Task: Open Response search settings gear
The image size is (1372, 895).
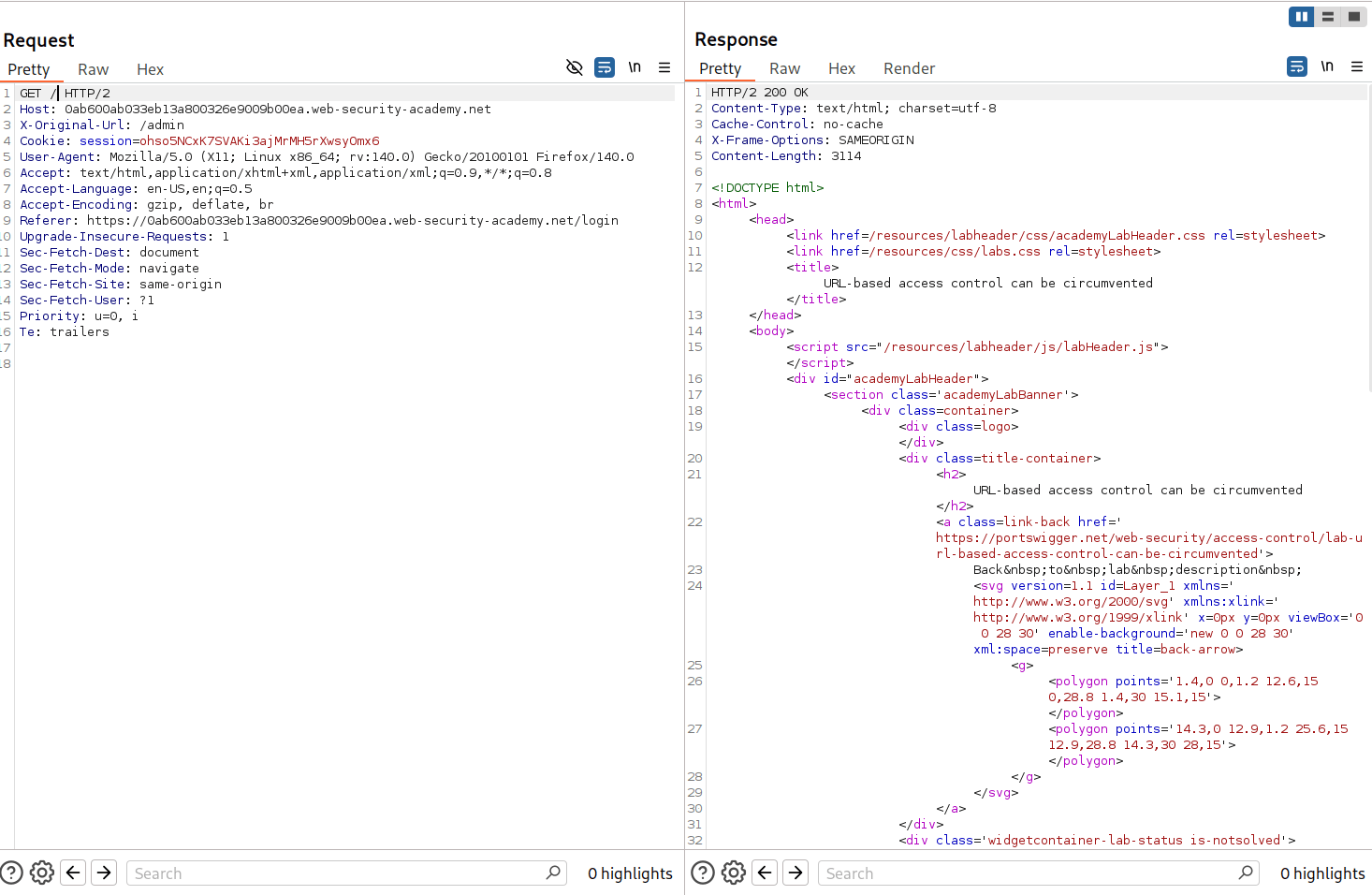Action: tap(734, 873)
